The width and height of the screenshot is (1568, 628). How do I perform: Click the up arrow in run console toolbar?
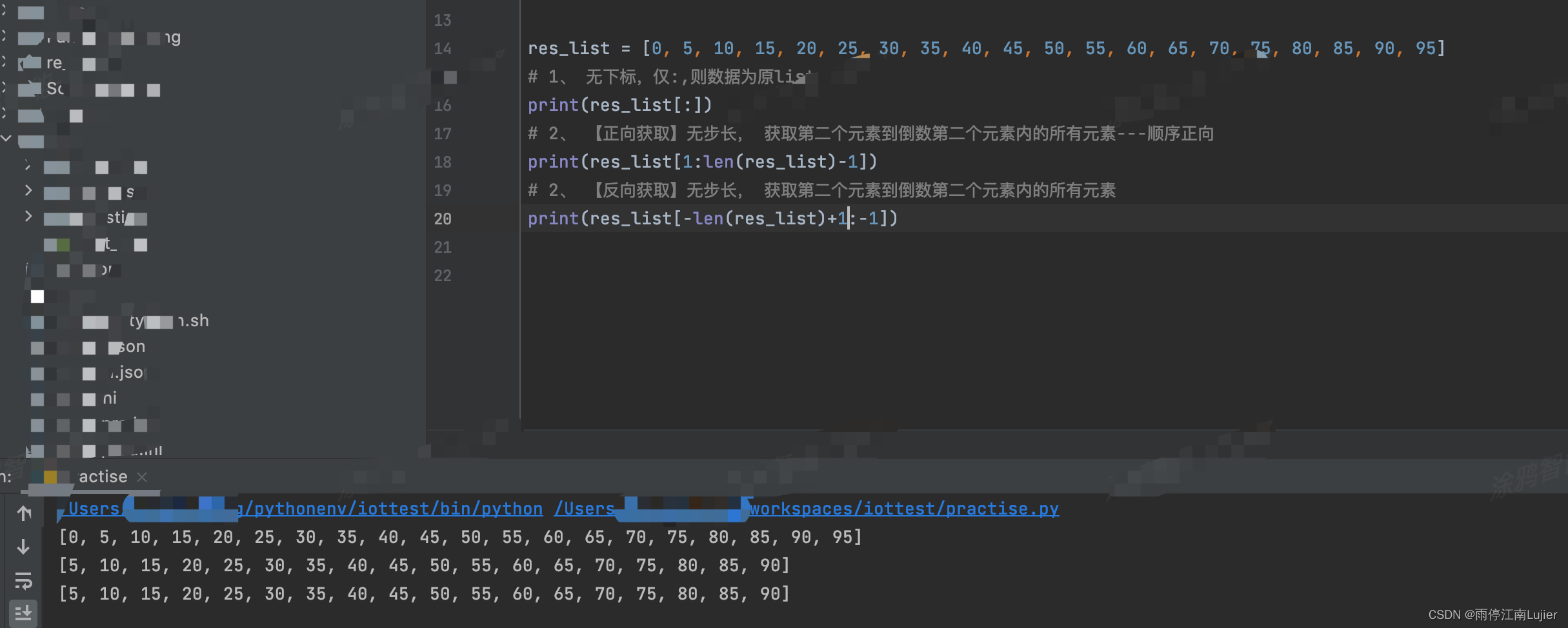(x=24, y=513)
